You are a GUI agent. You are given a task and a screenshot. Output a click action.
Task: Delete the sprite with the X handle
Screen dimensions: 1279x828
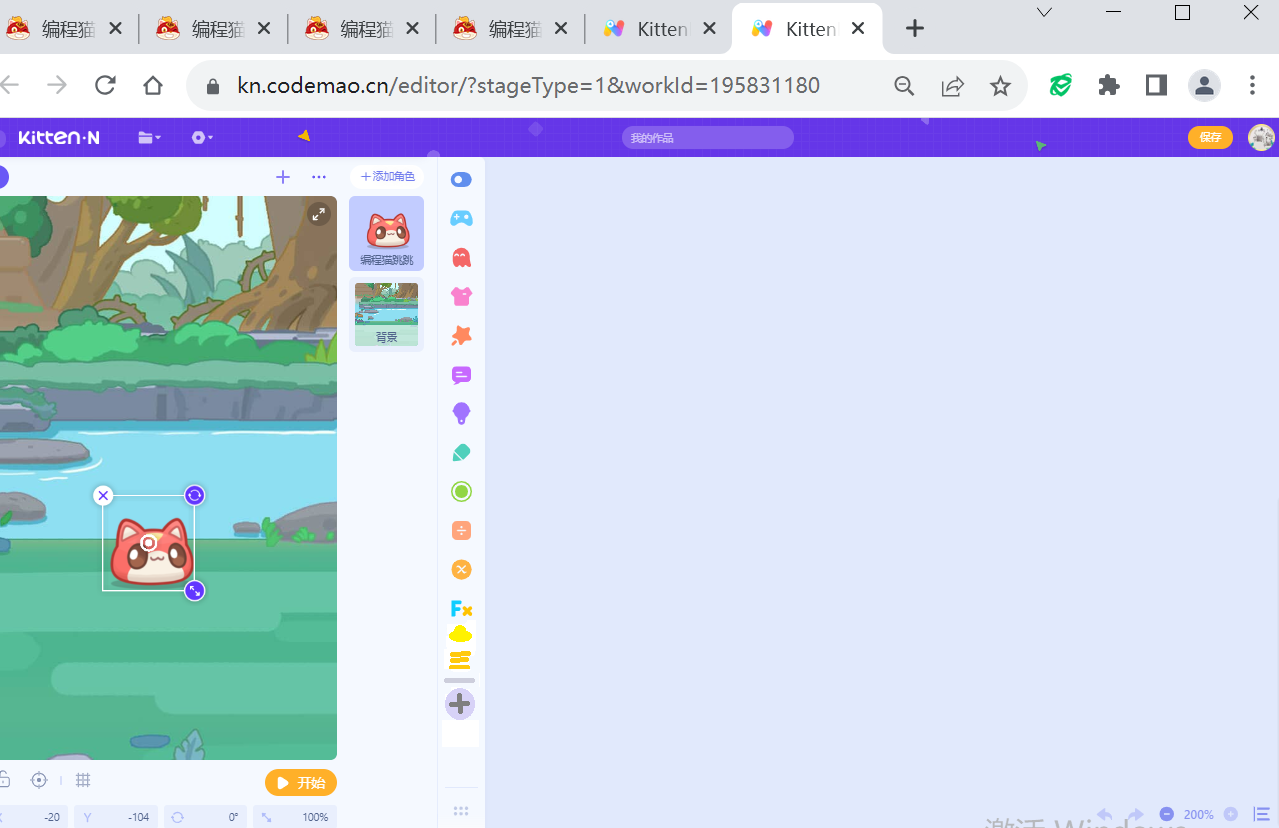[103, 495]
